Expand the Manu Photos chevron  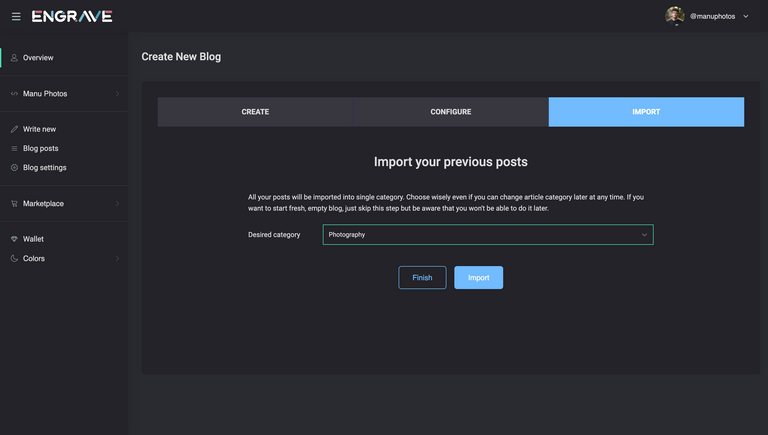pyautogui.click(x=118, y=94)
